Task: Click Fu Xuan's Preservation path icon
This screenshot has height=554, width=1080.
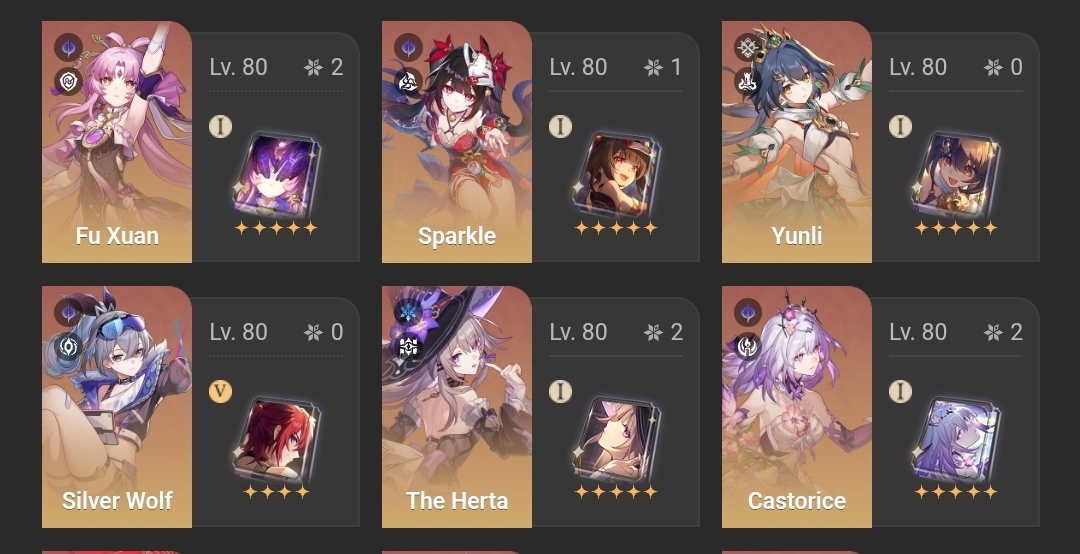Action: pos(68,82)
